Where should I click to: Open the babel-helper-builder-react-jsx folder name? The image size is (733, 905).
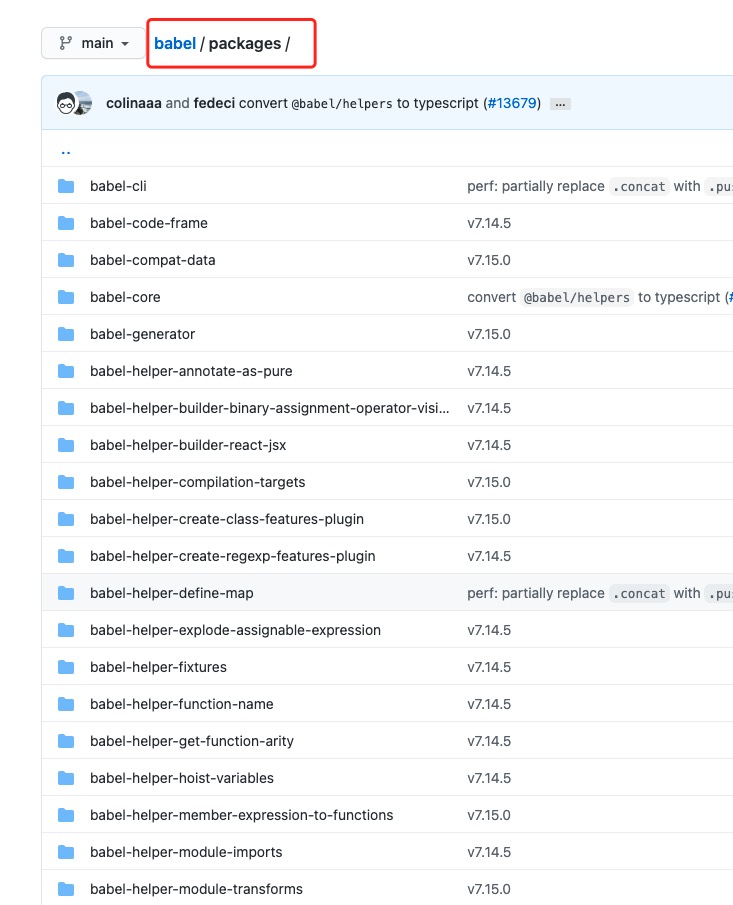pyautogui.click(x=188, y=445)
